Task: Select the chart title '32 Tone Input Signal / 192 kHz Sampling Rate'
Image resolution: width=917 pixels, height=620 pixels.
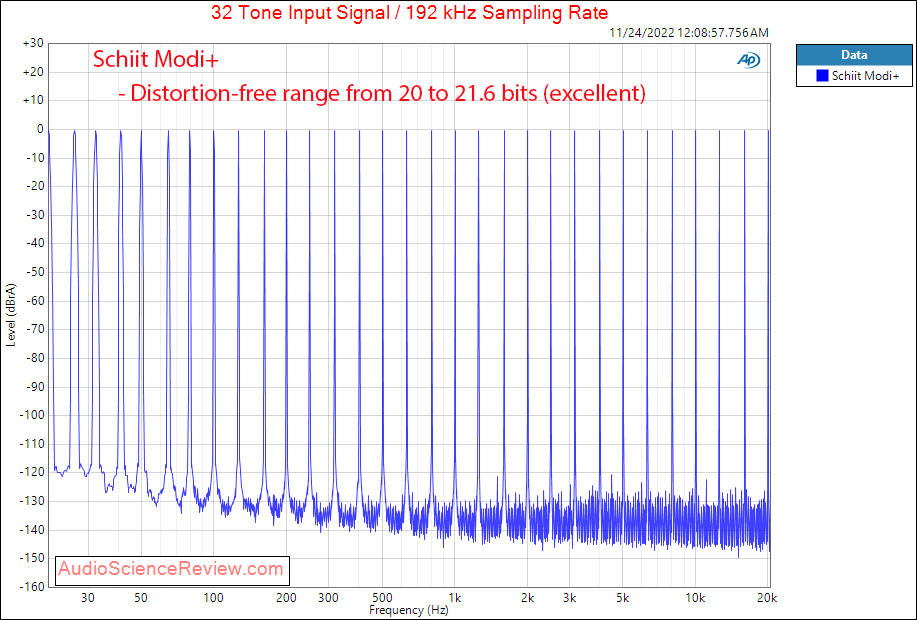Action: (x=409, y=12)
